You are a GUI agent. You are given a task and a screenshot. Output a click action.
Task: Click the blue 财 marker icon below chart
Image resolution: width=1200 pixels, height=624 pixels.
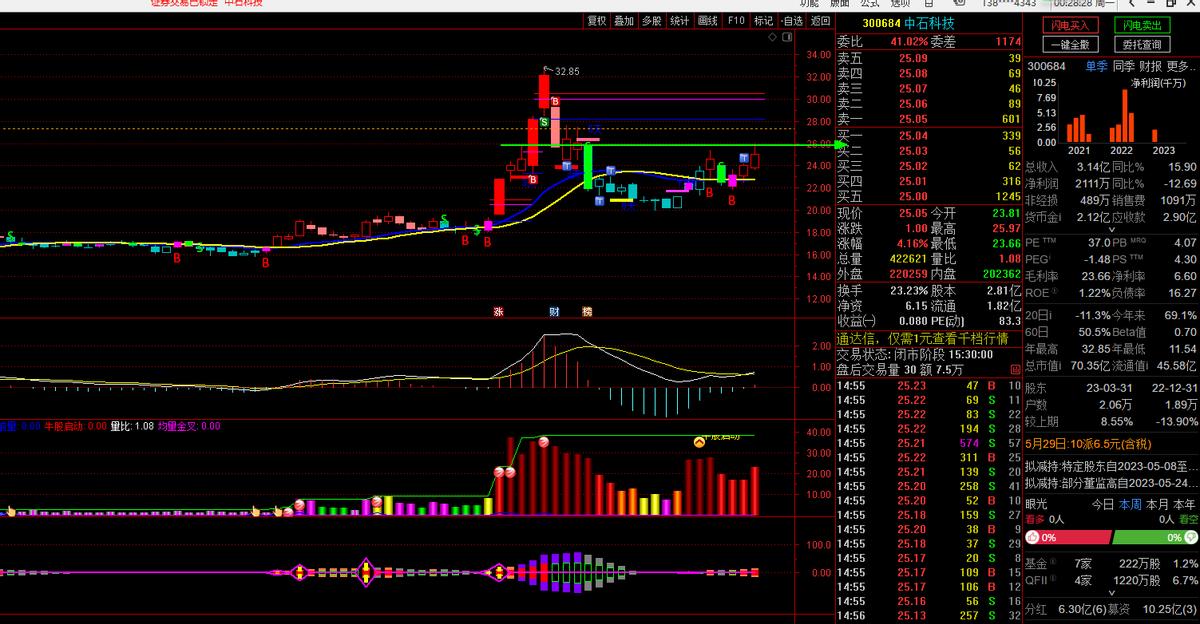(554, 311)
